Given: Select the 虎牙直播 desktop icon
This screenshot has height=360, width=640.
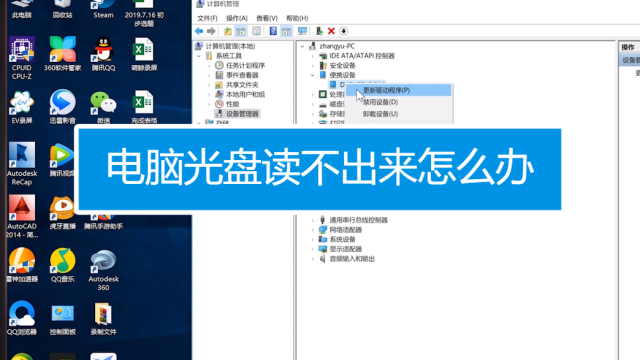Looking at the screenshot, I should point(62,212).
